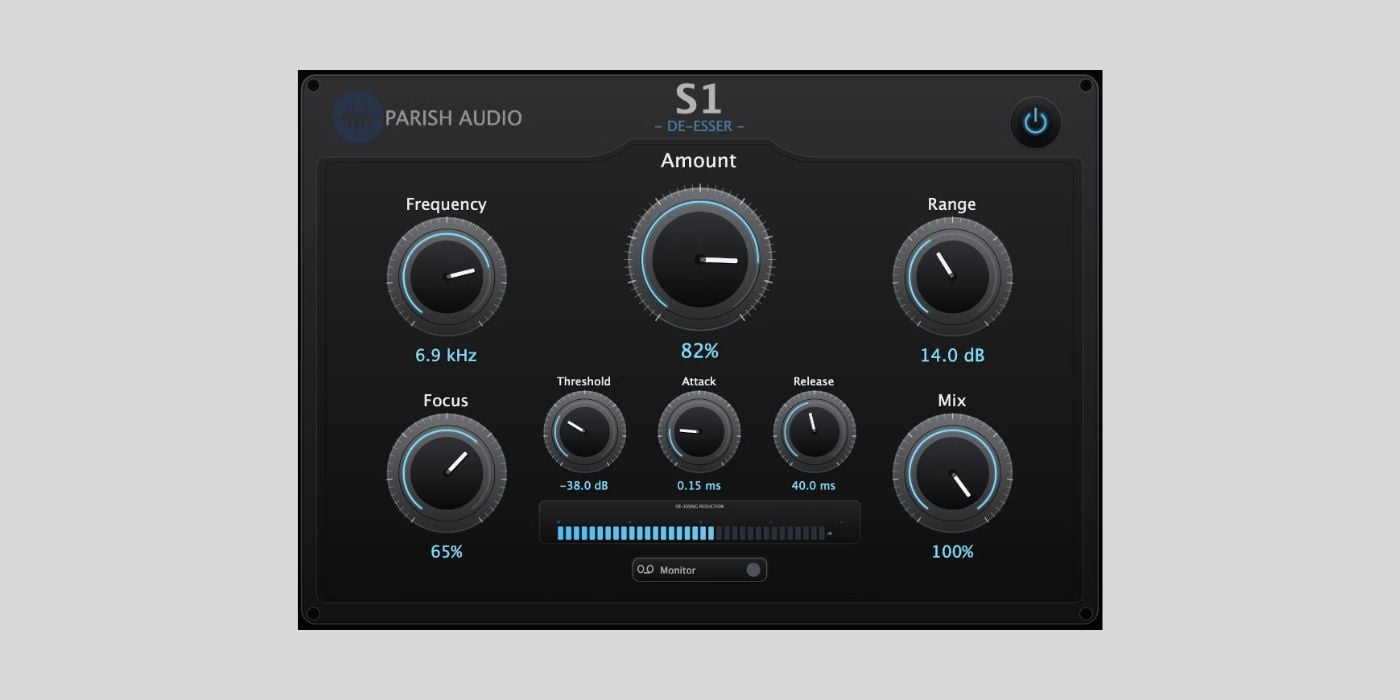This screenshot has width=1400, height=700.
Task: Toggle the plugin power button
Action: click(x=1035, y=123)
